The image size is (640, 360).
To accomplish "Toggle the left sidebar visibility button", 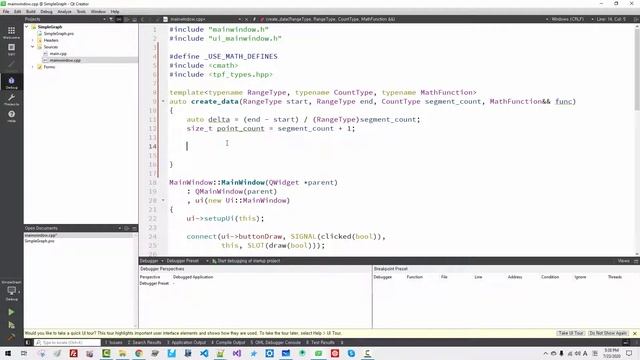I will 28,342.
